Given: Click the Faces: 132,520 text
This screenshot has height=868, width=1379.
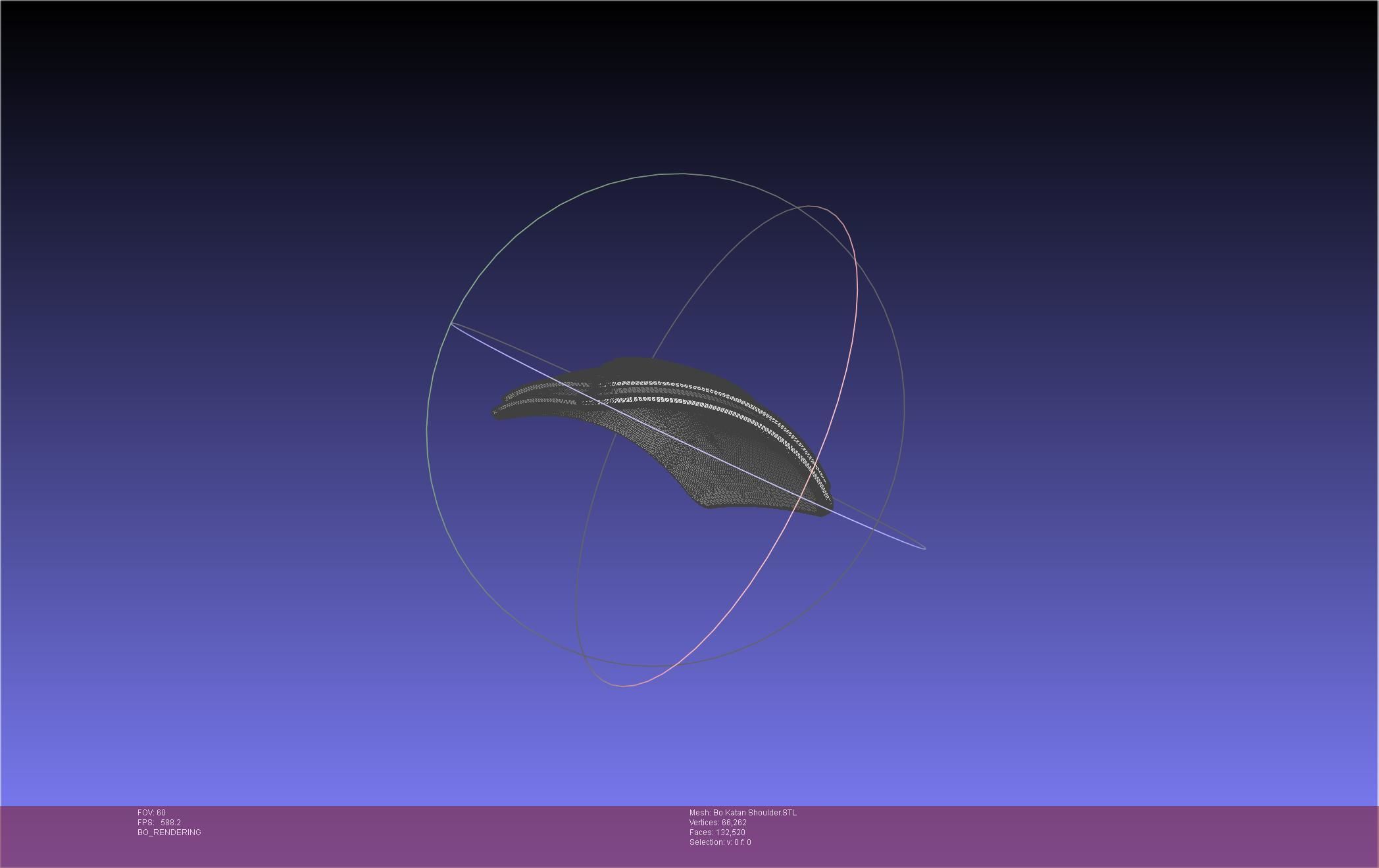Looking at the screenshot, I should [x=717, y=832].
